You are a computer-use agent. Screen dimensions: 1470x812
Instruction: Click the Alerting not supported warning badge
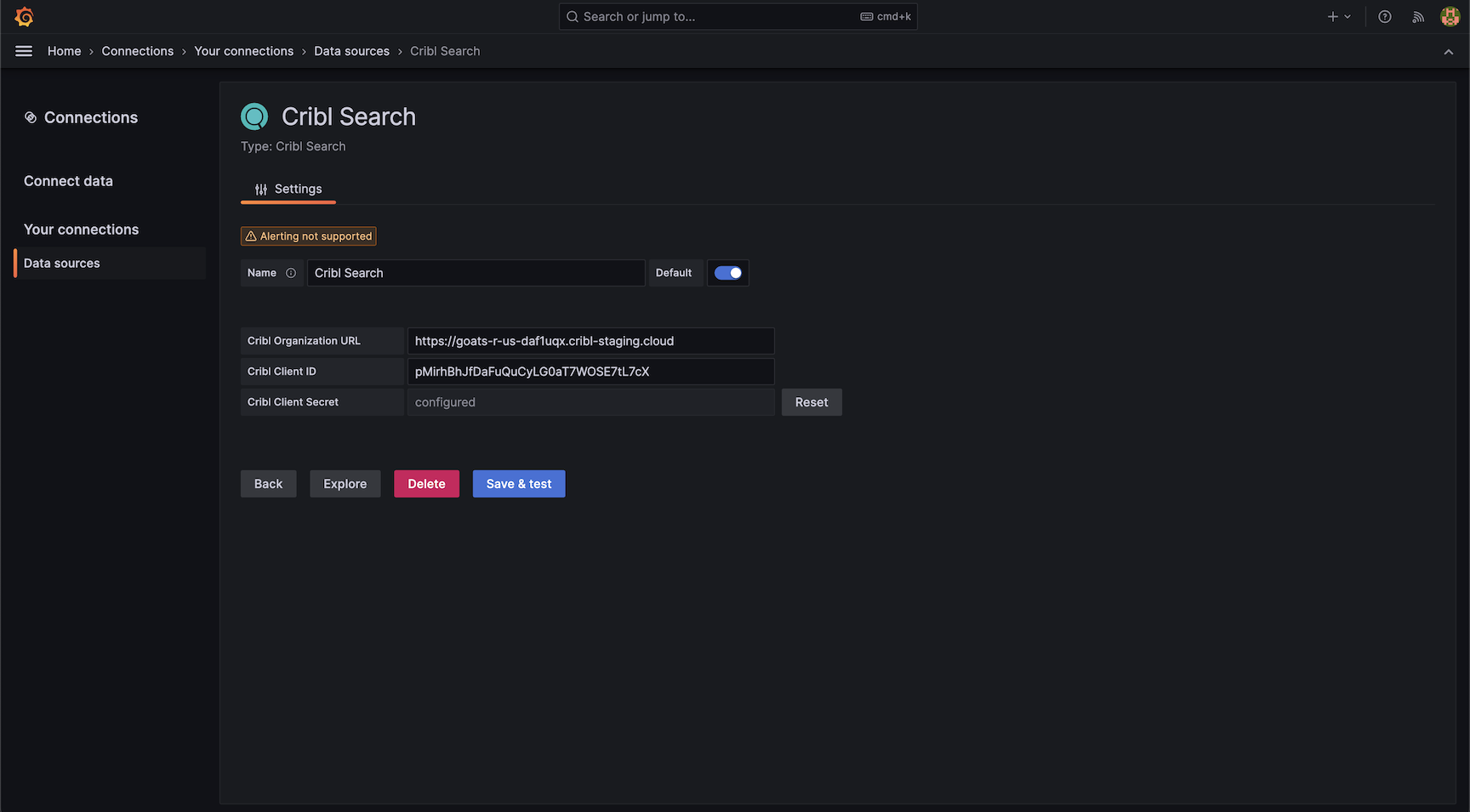(x=308, y=236)
